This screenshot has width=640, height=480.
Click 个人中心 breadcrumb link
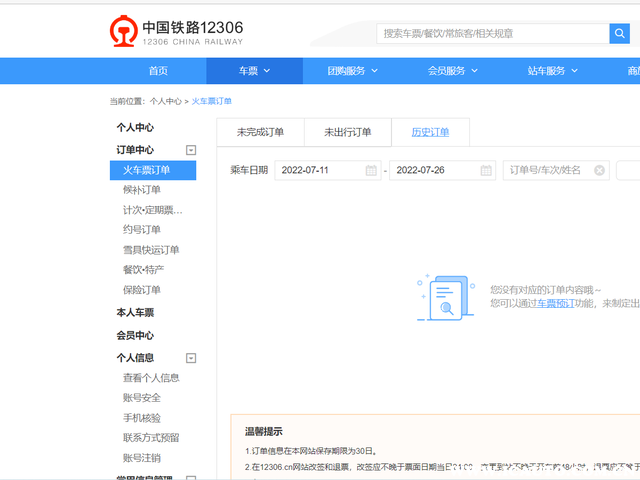pyautogui.click(x=165, y=101)
